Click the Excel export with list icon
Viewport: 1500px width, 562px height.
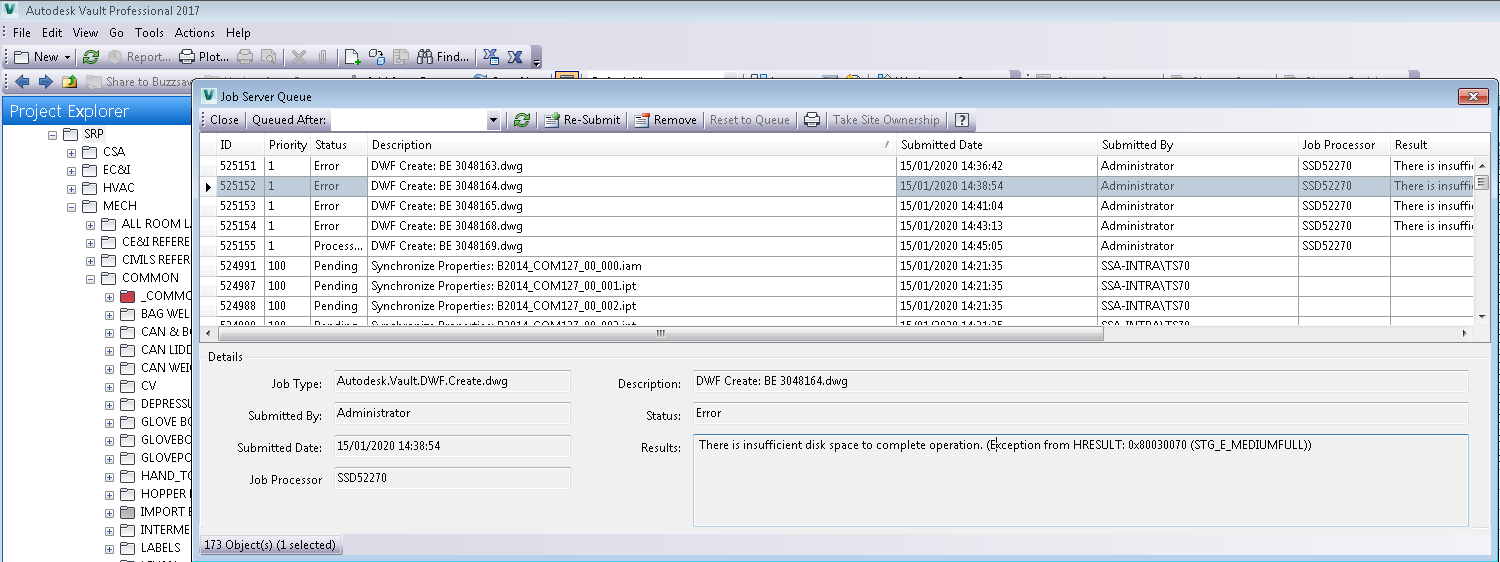(x=491, y=57)
